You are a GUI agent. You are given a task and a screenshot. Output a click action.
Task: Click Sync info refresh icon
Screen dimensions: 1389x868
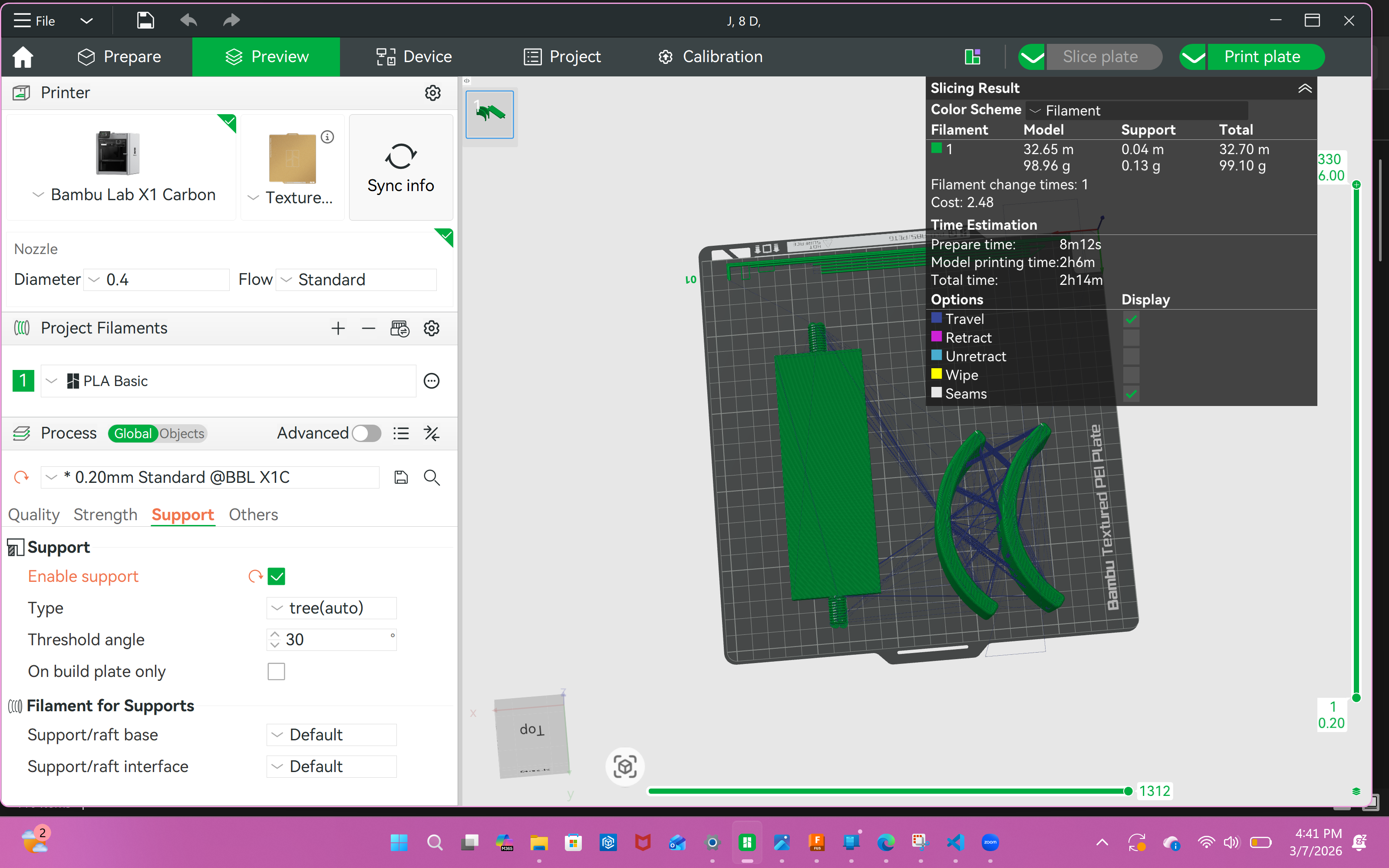[401, 156]
